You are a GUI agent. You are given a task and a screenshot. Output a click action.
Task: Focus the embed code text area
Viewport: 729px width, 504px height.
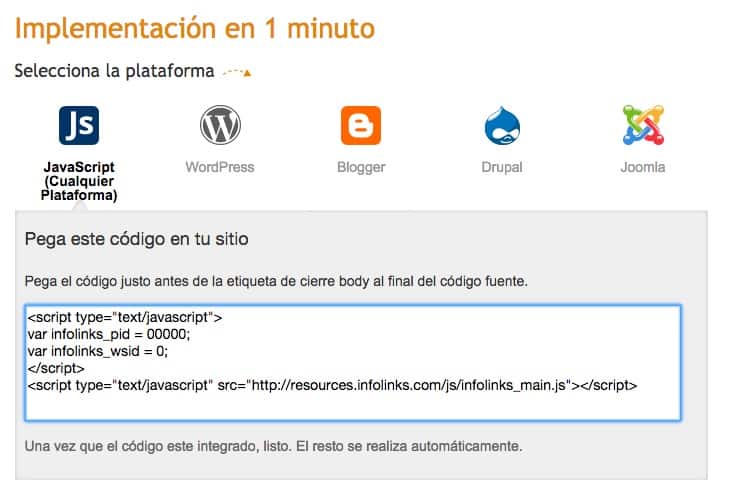[x=353, y=363]
